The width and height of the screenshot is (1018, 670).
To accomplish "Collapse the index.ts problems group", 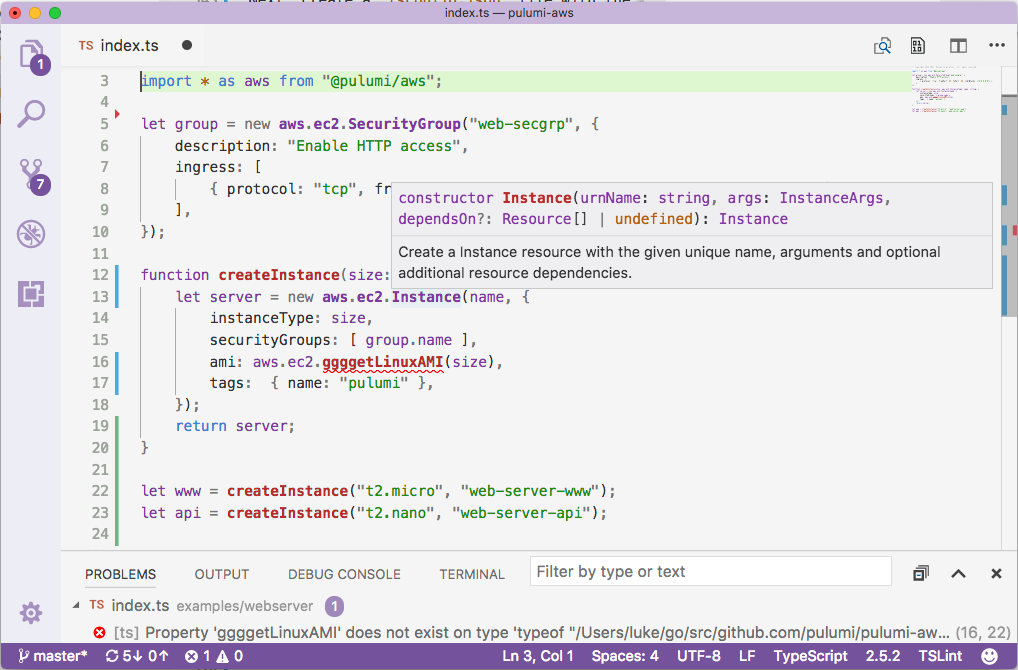I will (77, 606).
